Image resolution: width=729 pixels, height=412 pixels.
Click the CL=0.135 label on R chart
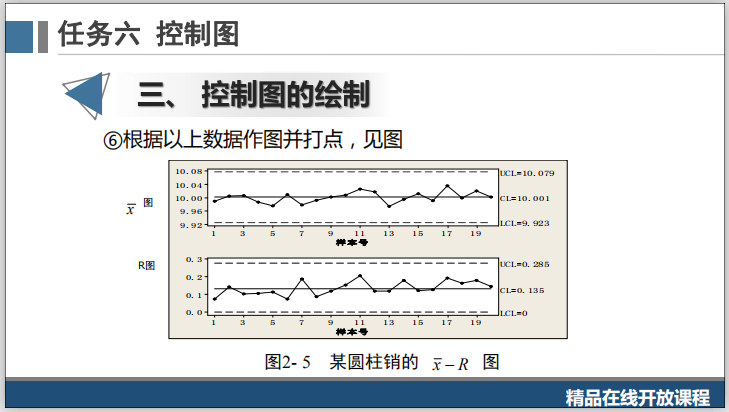522,290
